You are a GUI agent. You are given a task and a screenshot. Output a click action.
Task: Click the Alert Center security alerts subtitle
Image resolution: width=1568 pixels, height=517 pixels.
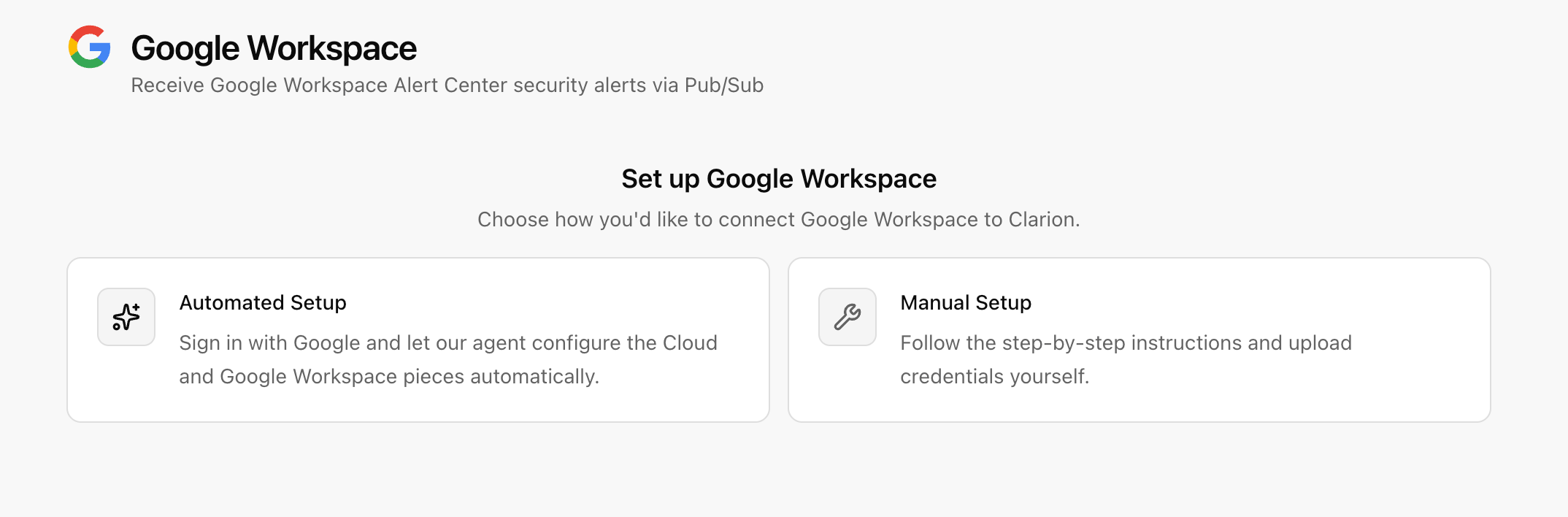point(447,85)
